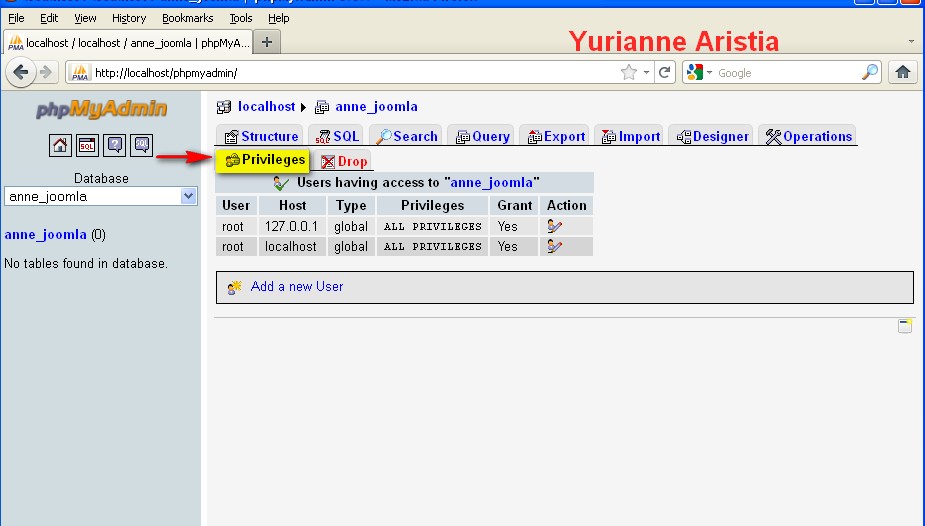The width and height of the screenshot is (925, 526).
Task: Click ALL PRIVILEGES in the 127.0.0.1 row
Action: 432,226
